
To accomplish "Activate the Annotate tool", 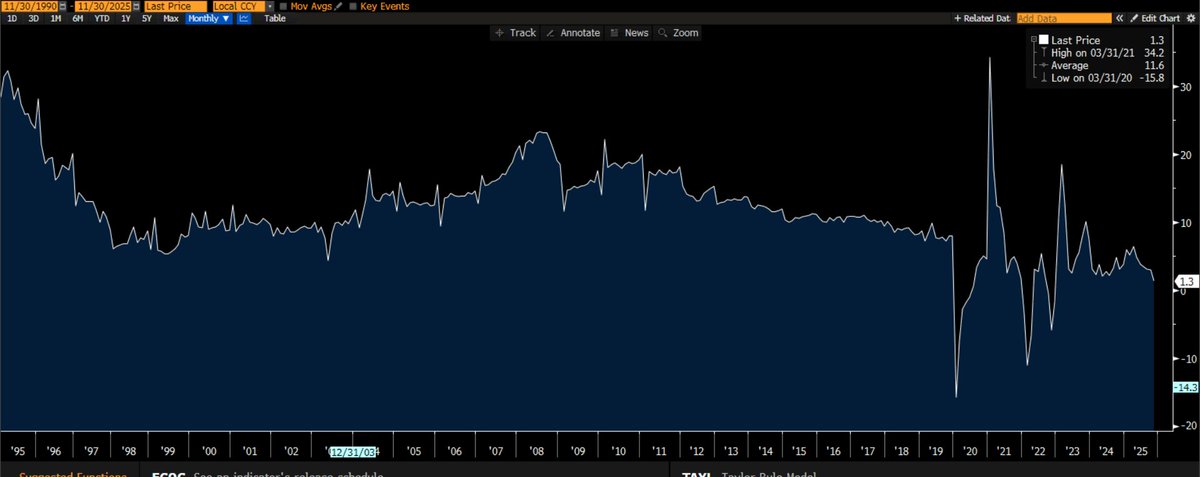I will [x=574, y=33].
